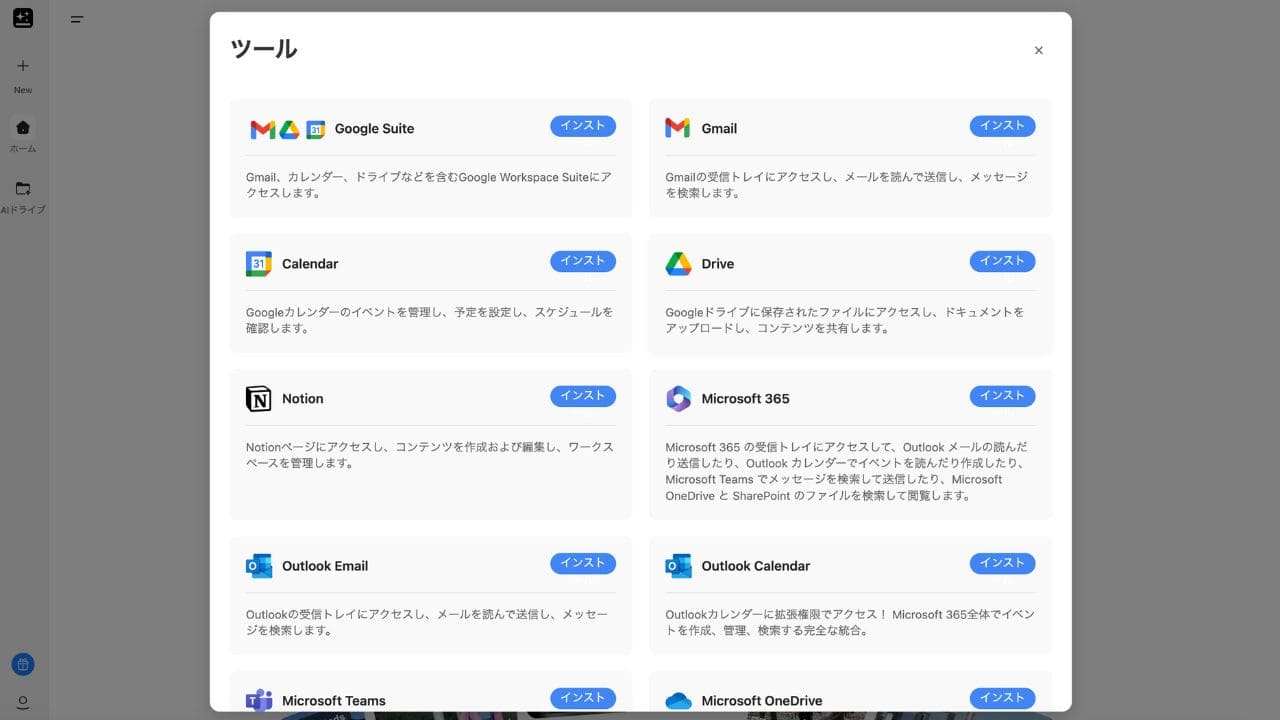
Task: Click the Google Workspace Suite description text
Action: point(429,185)
